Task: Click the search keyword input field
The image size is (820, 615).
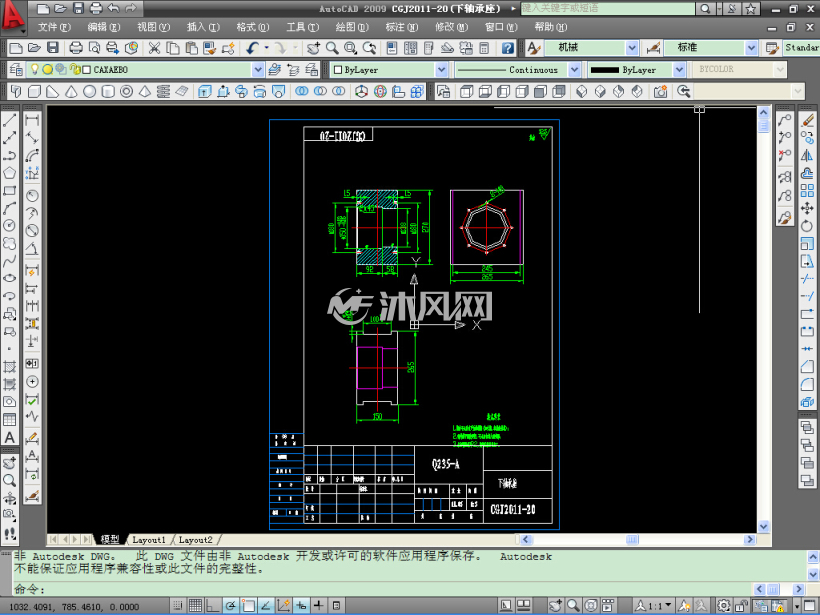Action: coord(608,8)
